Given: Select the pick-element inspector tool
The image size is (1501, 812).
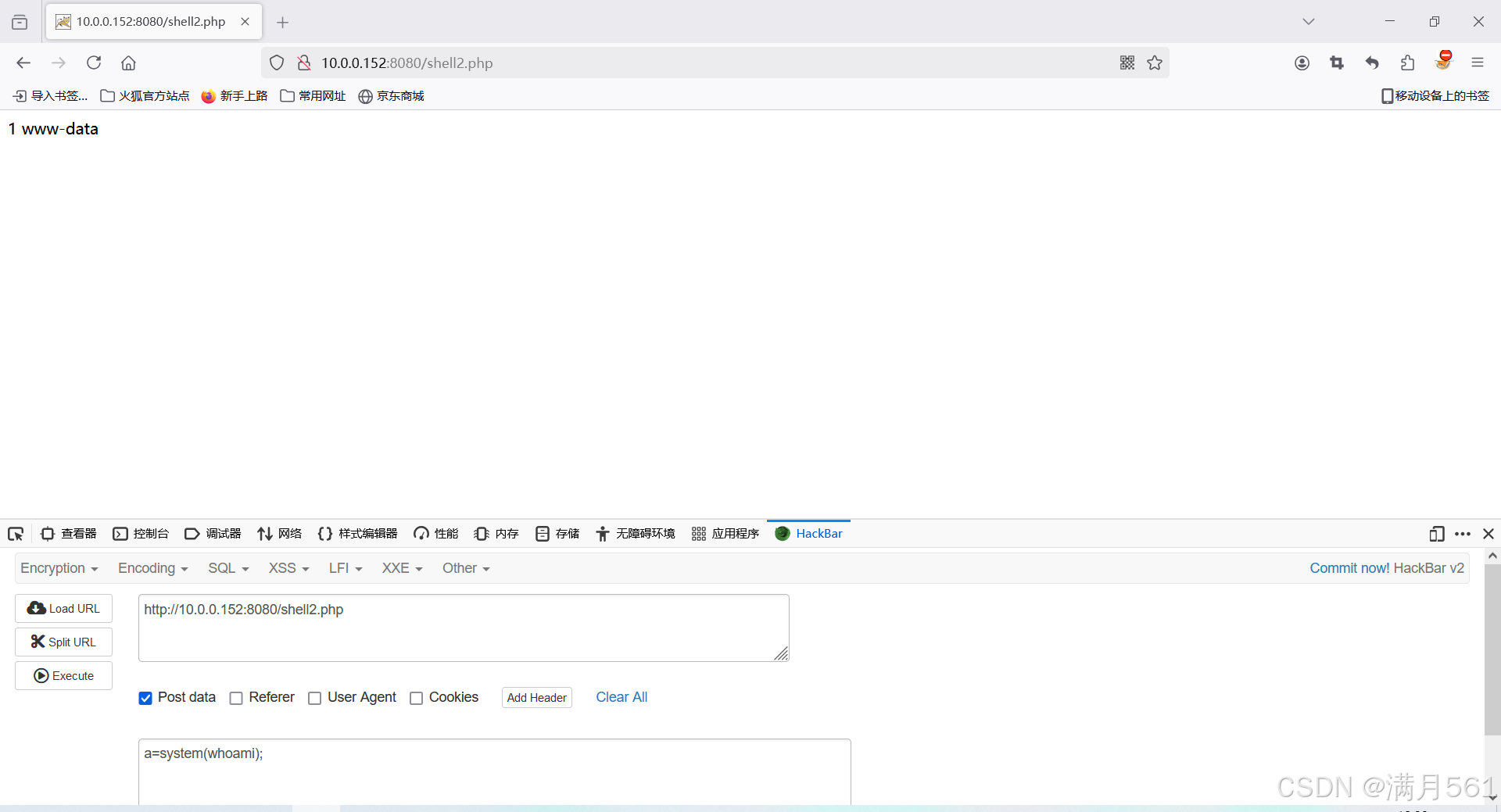Looking at the screenshot, I should click(x=16, y=534).
